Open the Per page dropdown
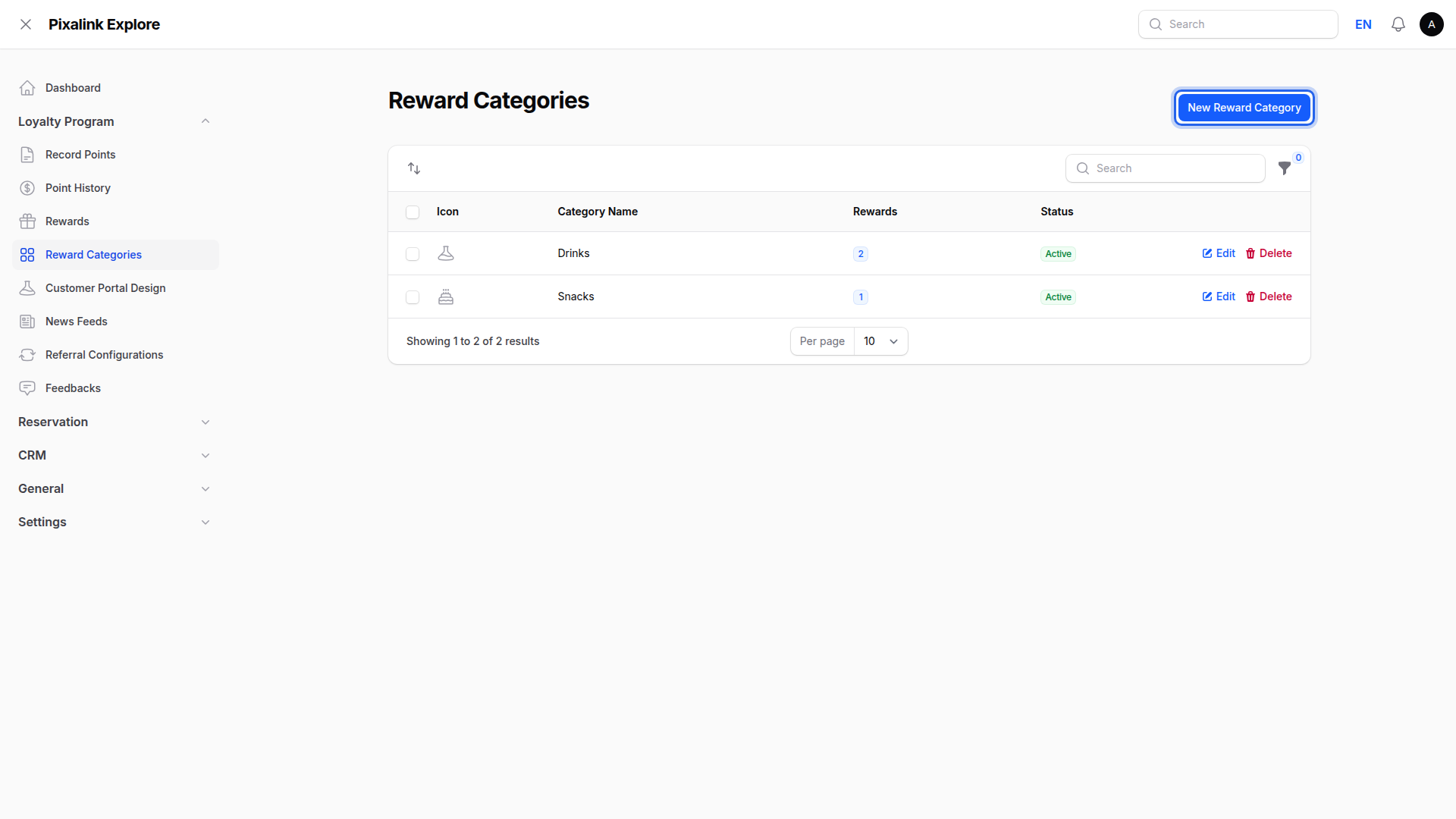Viewport: 1456px width, 819px height. click(x=880, y=341)
